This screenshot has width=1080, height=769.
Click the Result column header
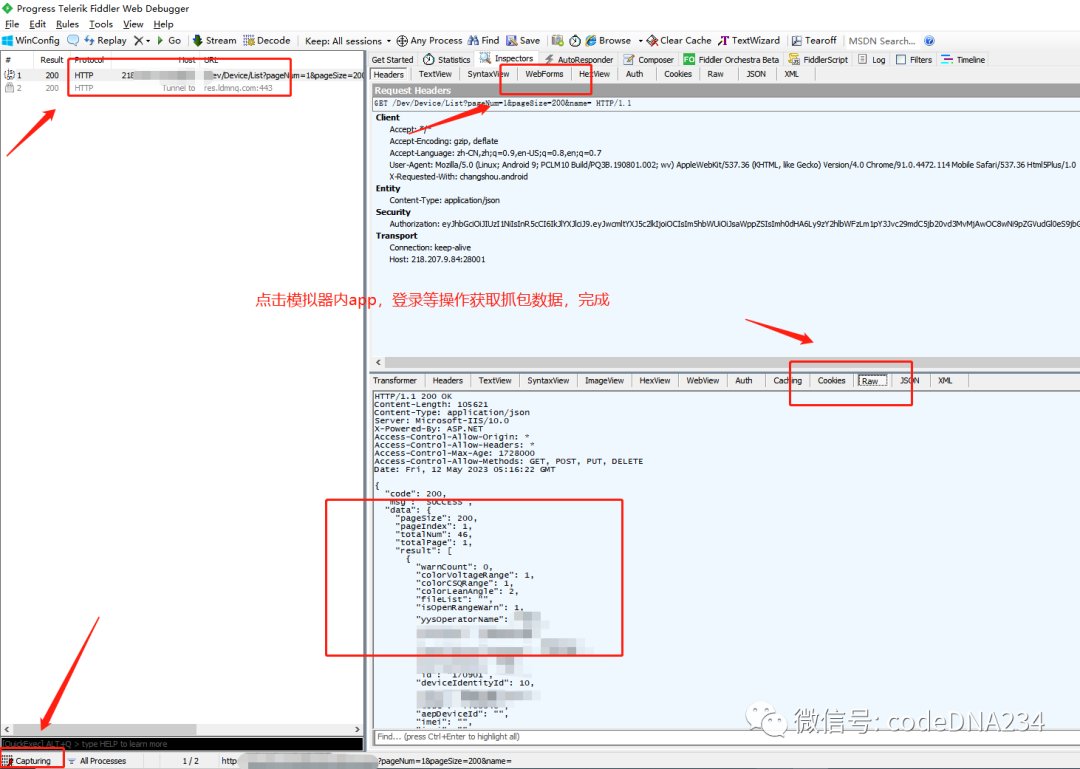[52, 60]
